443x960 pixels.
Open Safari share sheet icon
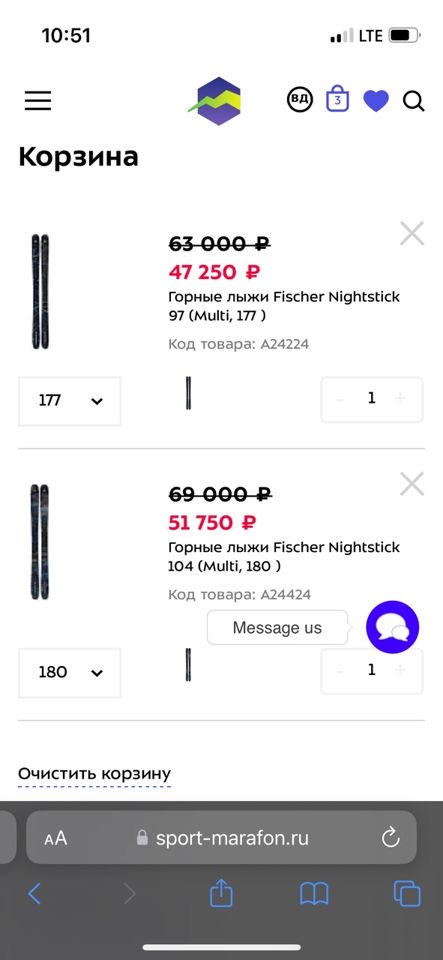tap(222, 894)
